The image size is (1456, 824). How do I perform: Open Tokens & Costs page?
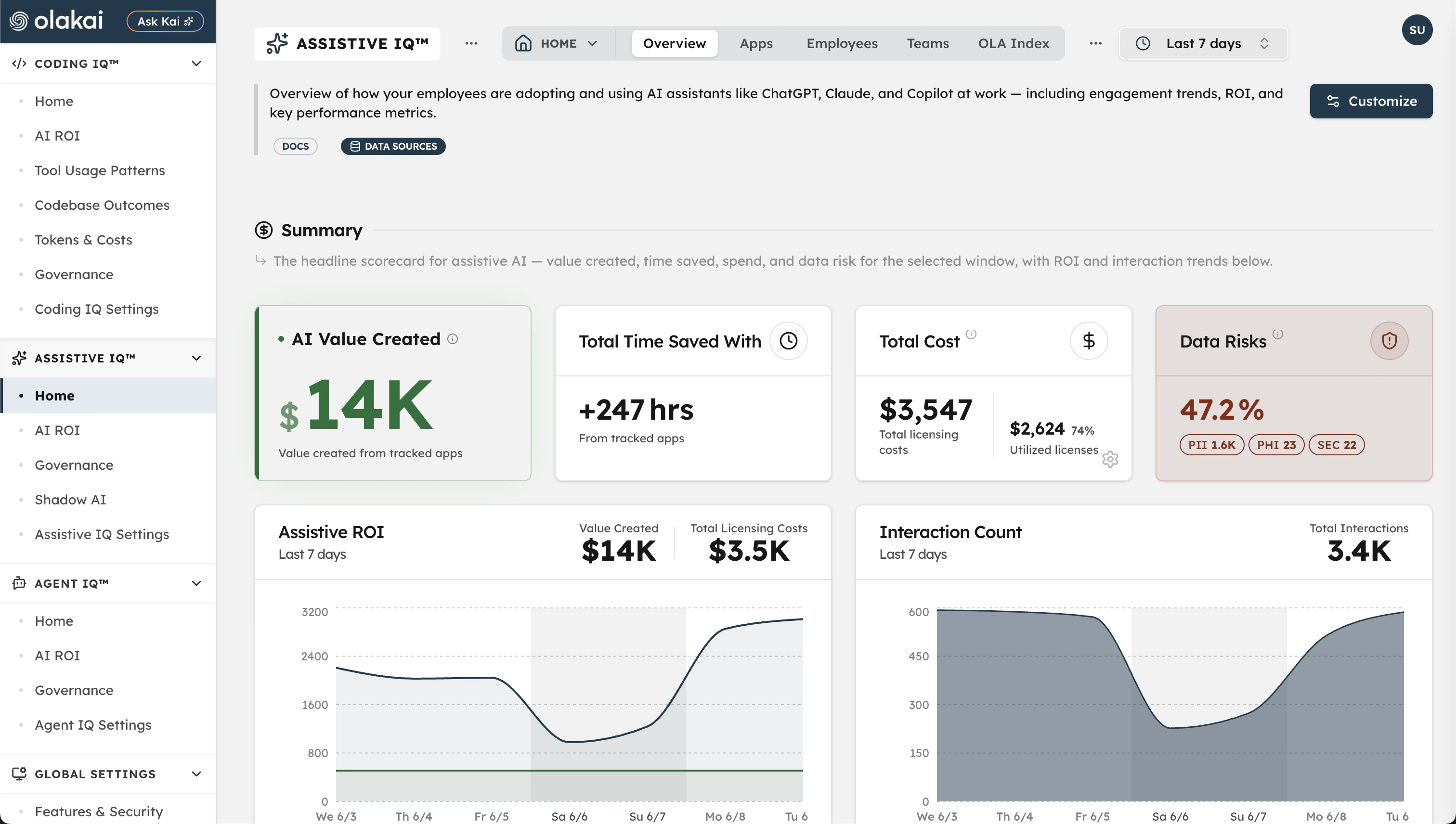[x=83, y=239]
